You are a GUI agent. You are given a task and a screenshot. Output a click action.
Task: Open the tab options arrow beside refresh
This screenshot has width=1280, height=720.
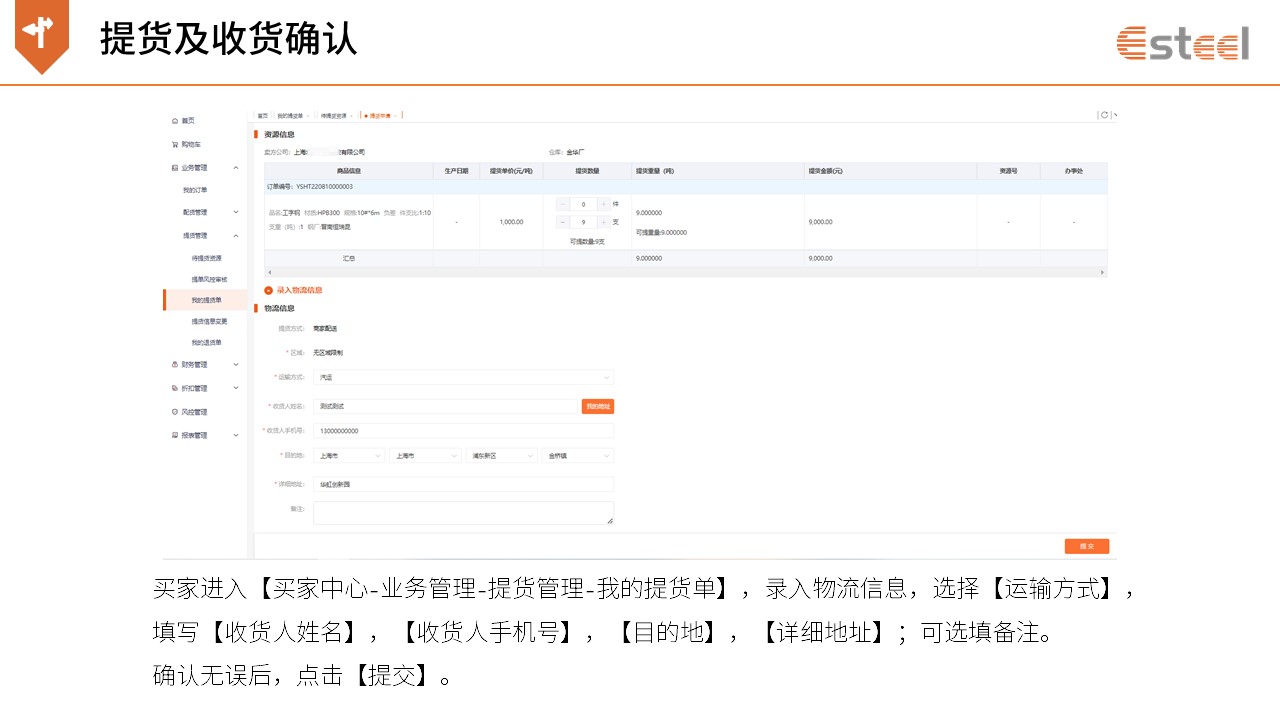tap(1115, 115)
